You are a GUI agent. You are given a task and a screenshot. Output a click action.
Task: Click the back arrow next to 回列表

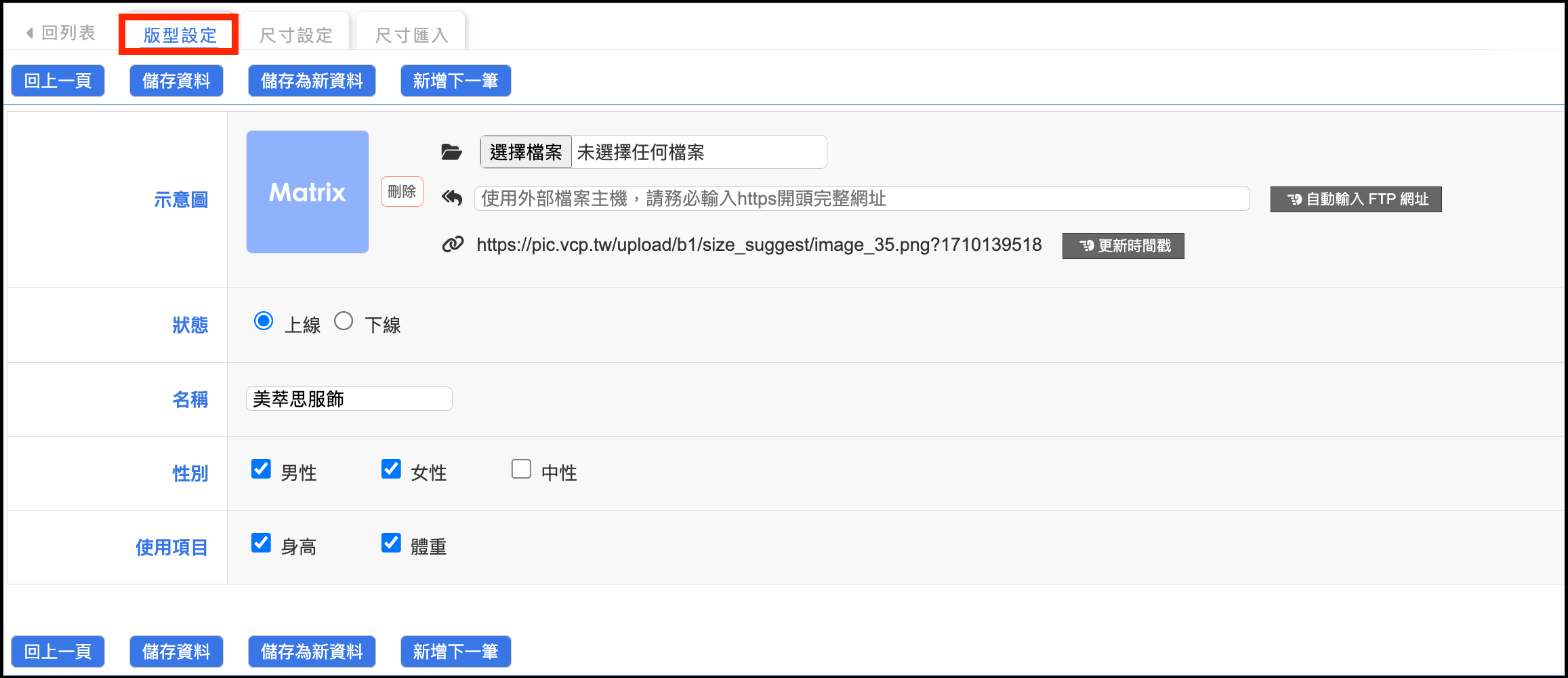click(30, 33)
